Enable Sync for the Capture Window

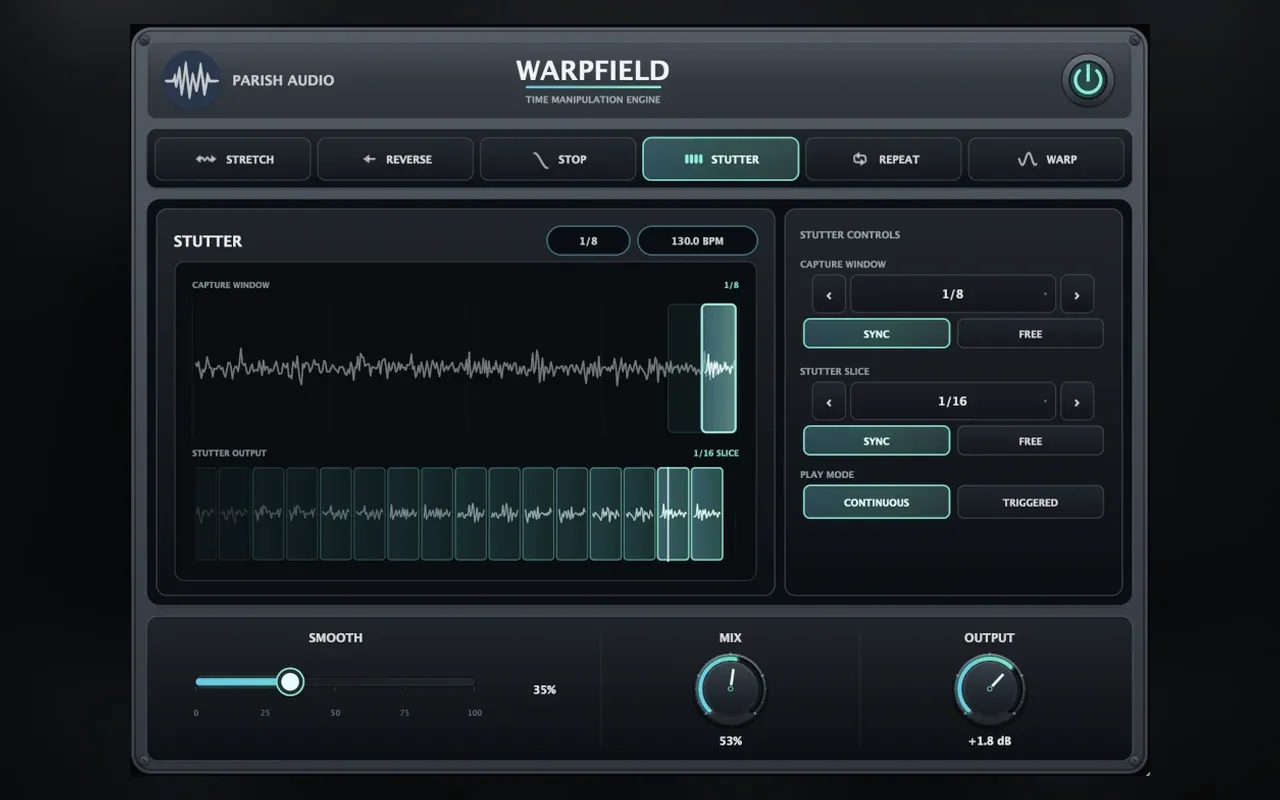pos(877,334)
